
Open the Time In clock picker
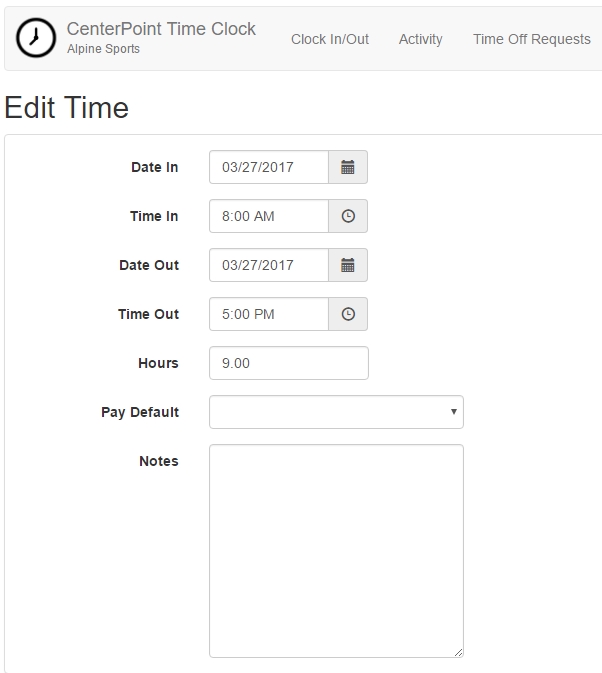click(x=348, y=216)
